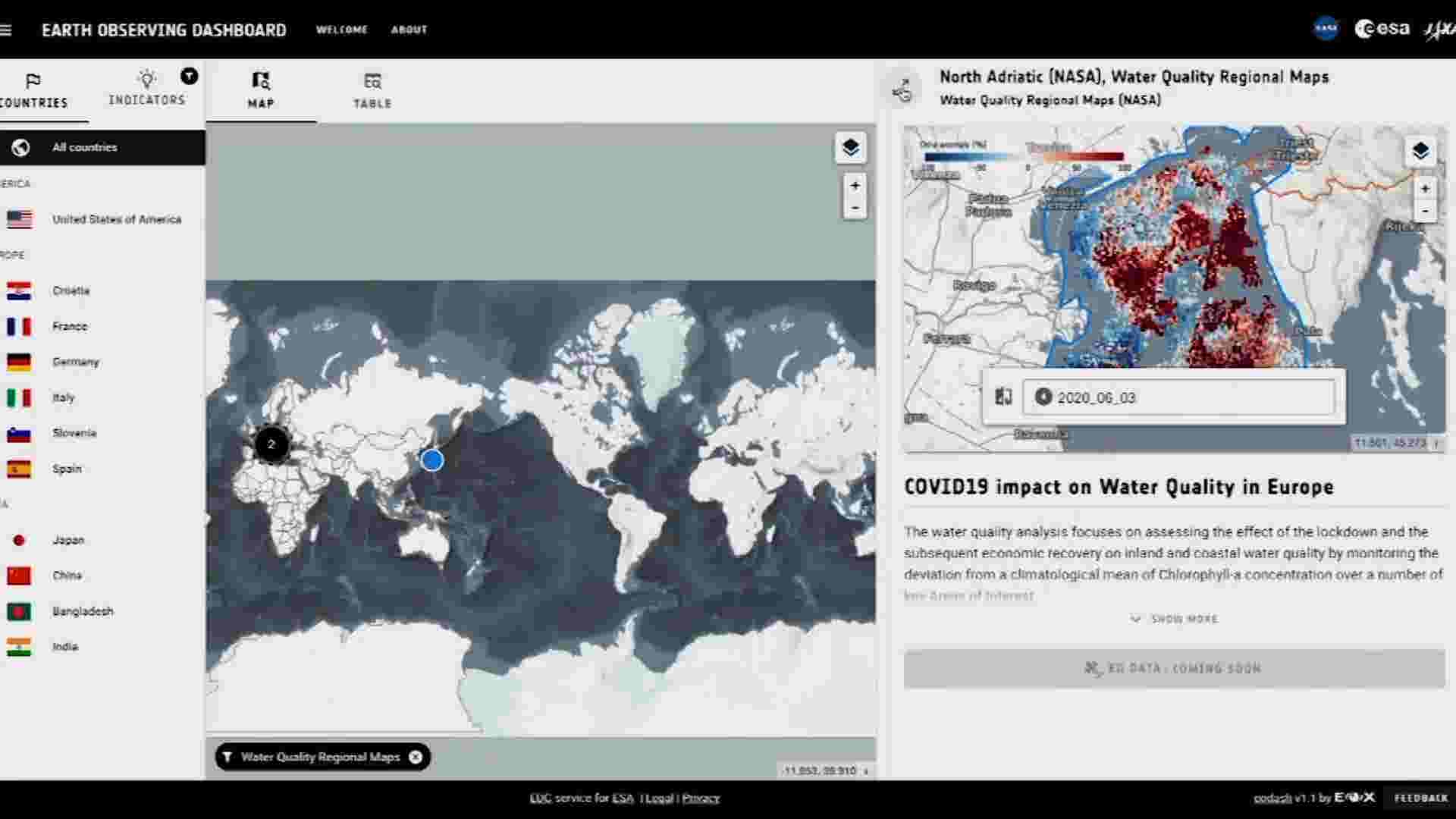Switch to the Table tab
1456x819 pixels.
click(x=372, y=90)
